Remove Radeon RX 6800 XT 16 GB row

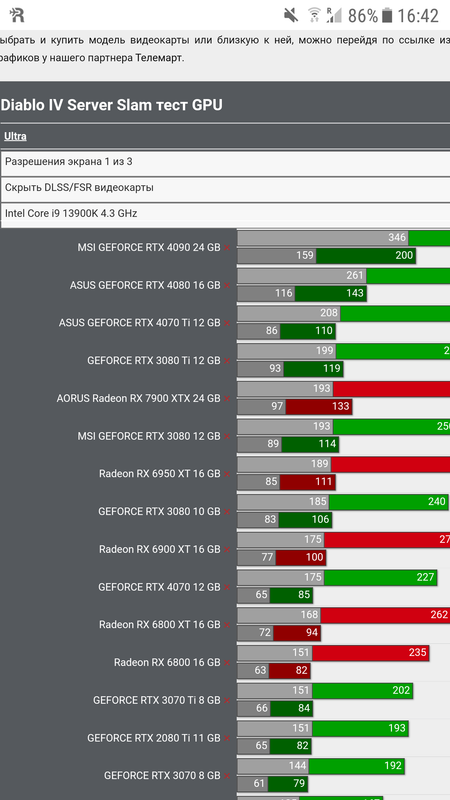pyautogui.click(x=227, y=625)
